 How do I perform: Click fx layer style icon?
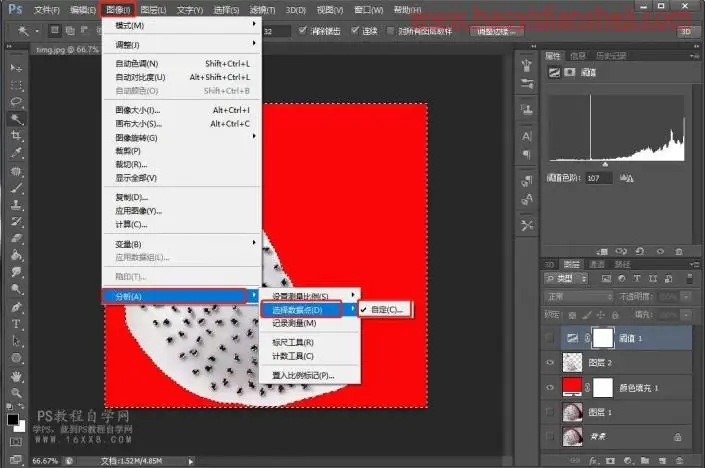point(593,460)
